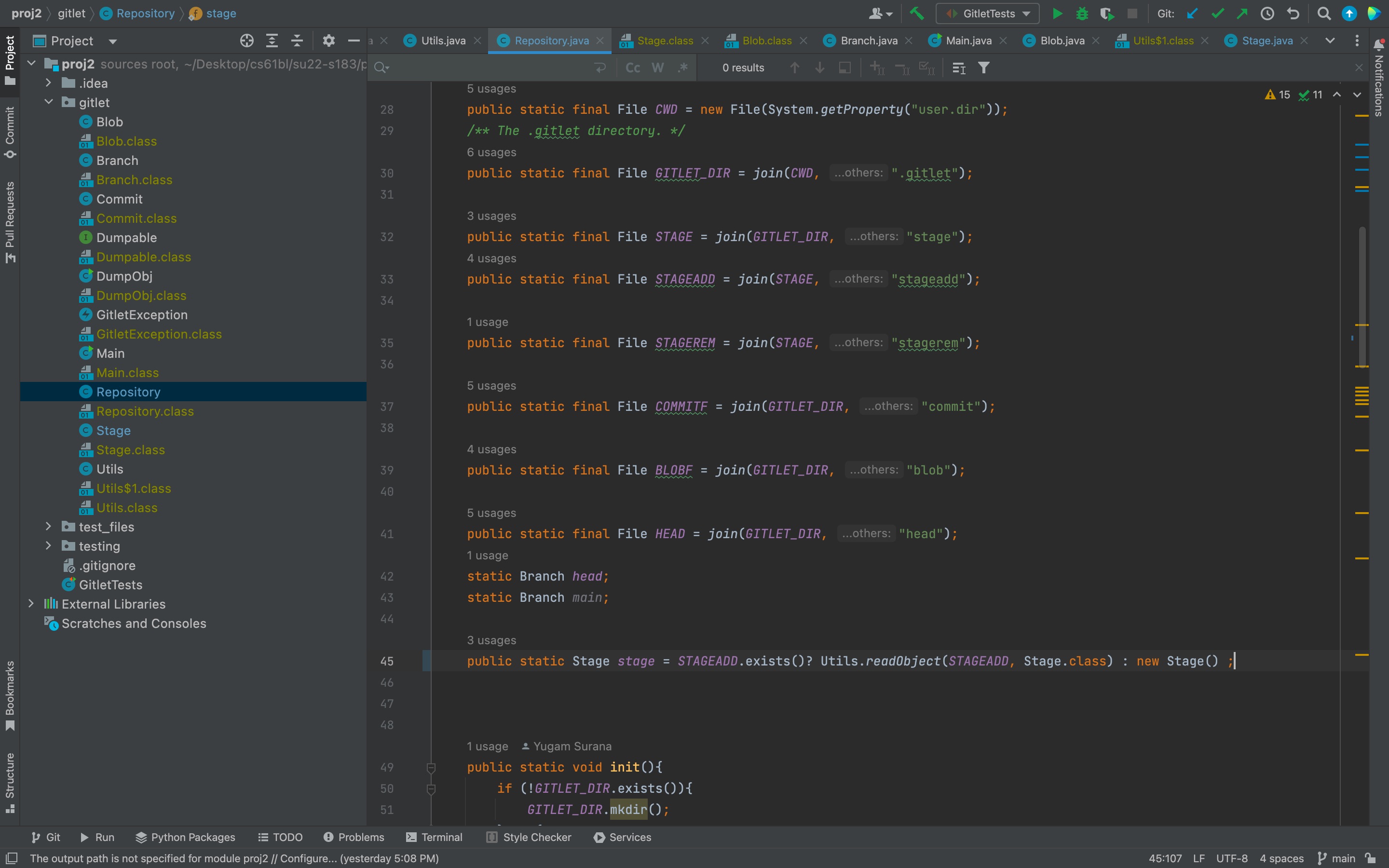Collapse the gitlet folder in tree
The height and width of the screenshot is (868, 1389).
coord(48,102)
